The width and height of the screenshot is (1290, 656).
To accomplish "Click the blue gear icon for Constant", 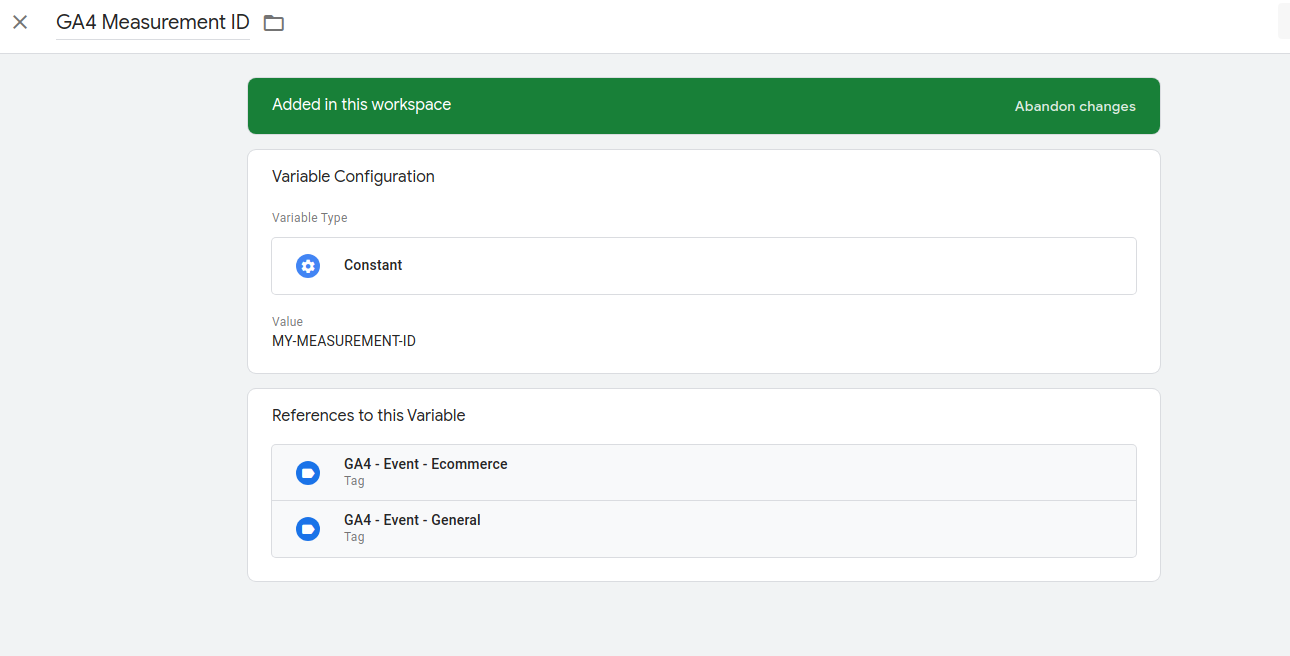I will [x=308, y=266].
